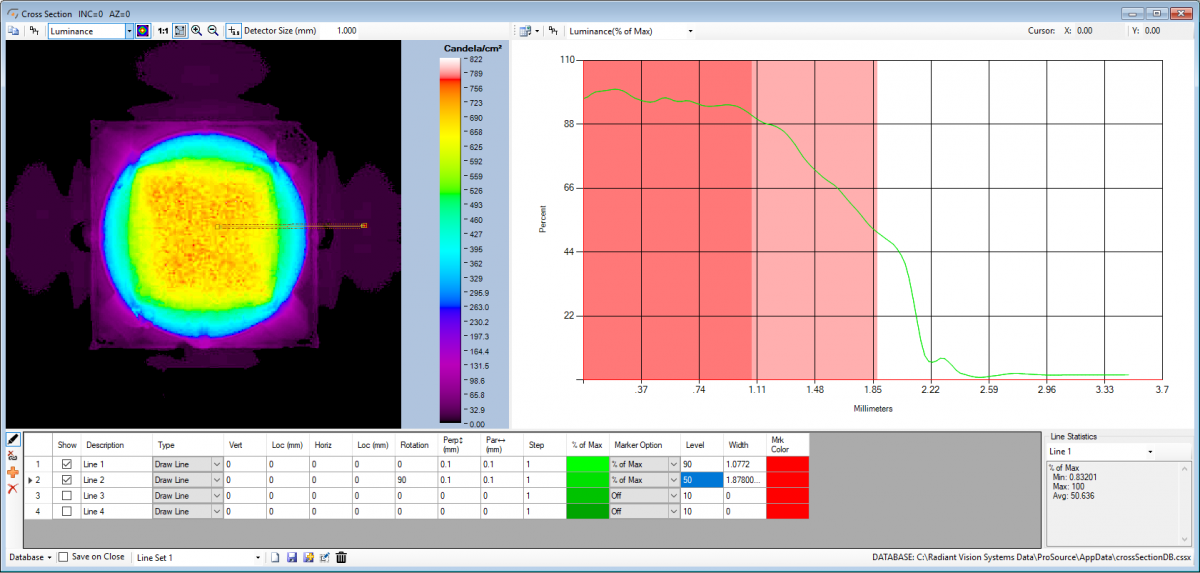Select the 1:1 actual size button

tap(163, 31)
